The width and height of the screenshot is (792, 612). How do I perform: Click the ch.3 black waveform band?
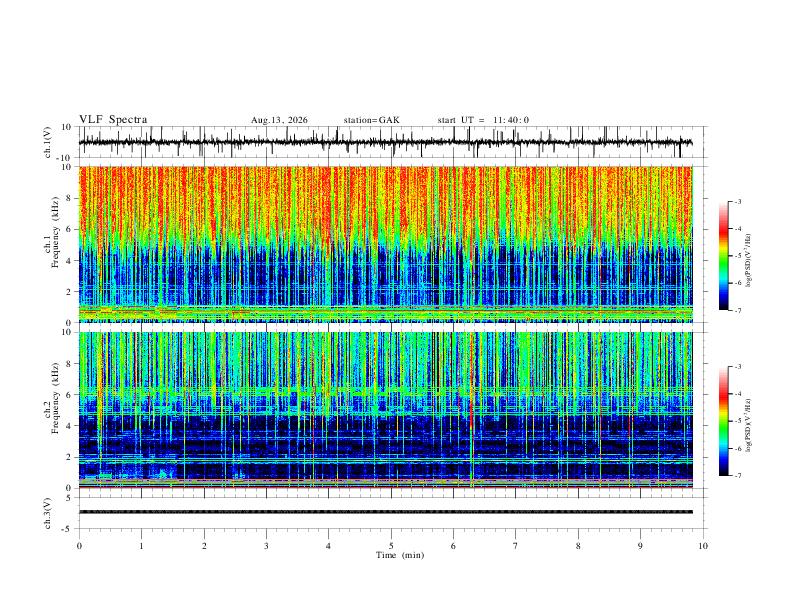point(386,512)
